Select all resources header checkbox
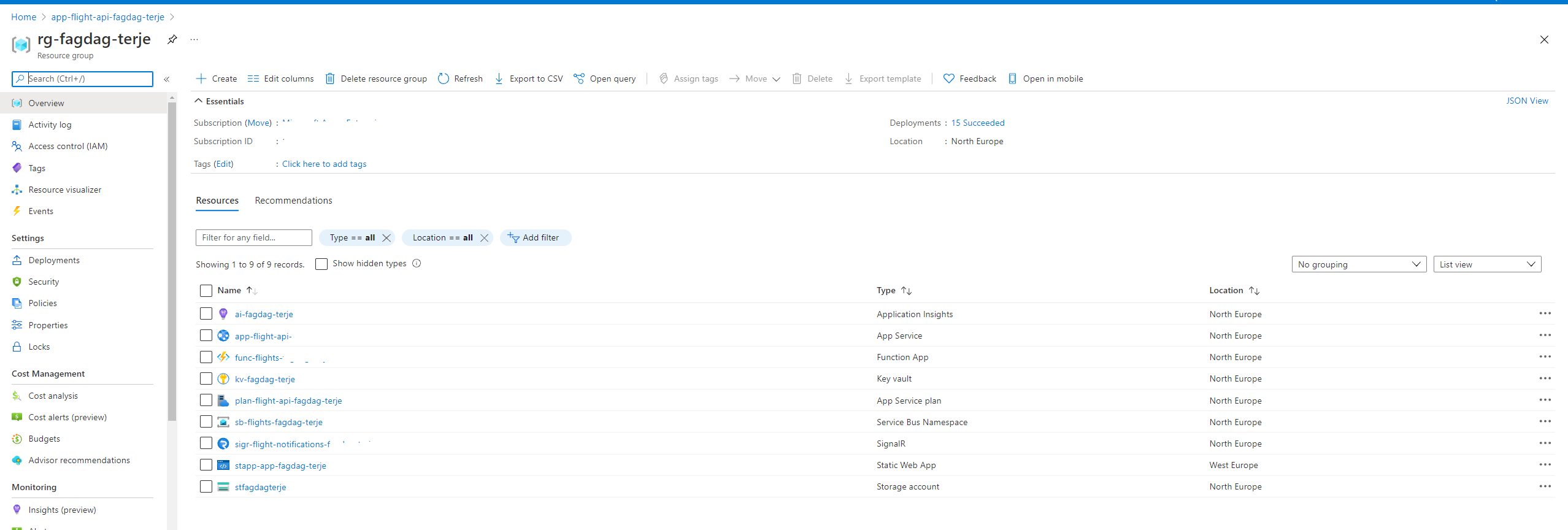The image size is (1568, 530). pyautogui.click(x=206, y=291)
